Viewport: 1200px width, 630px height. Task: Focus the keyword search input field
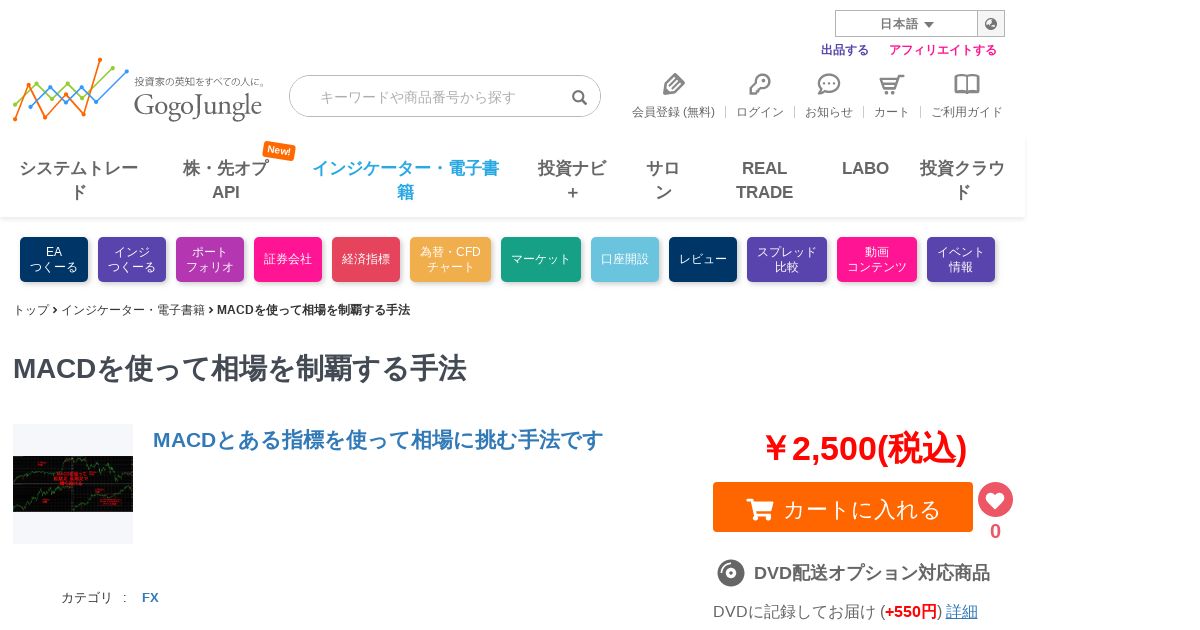point(430,96)
